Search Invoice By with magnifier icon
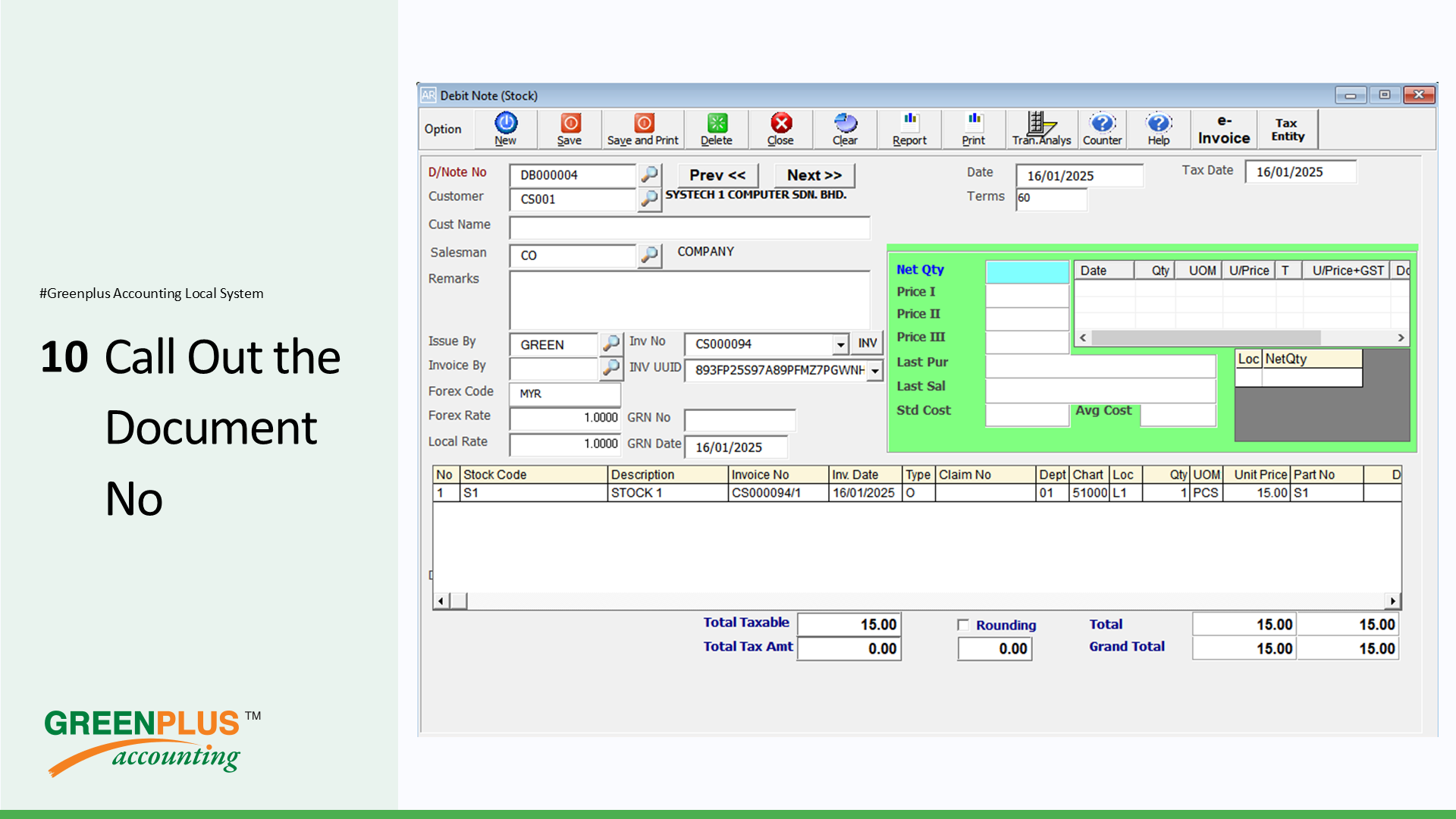The width and height of the screenshot is (1456, 819). (611, 368)
